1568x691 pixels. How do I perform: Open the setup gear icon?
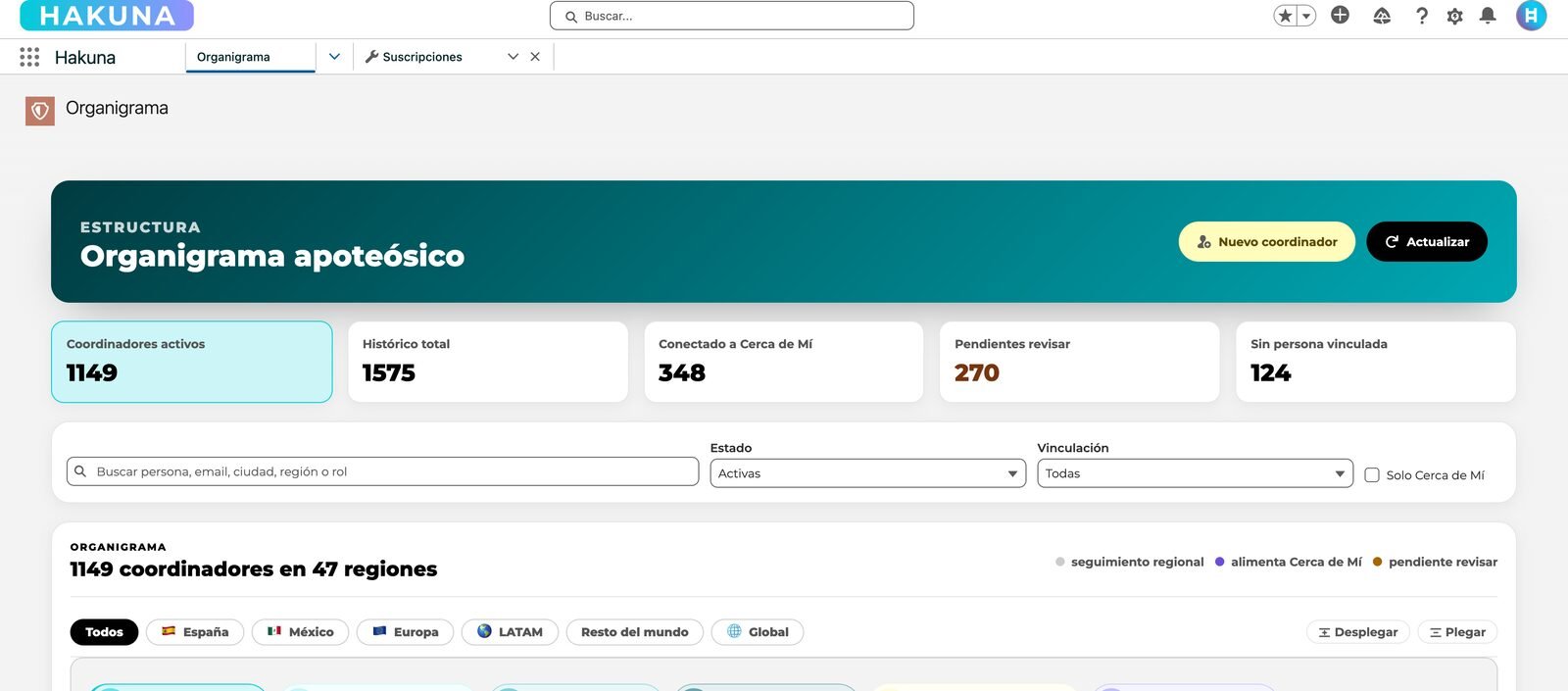point(1454,16)
